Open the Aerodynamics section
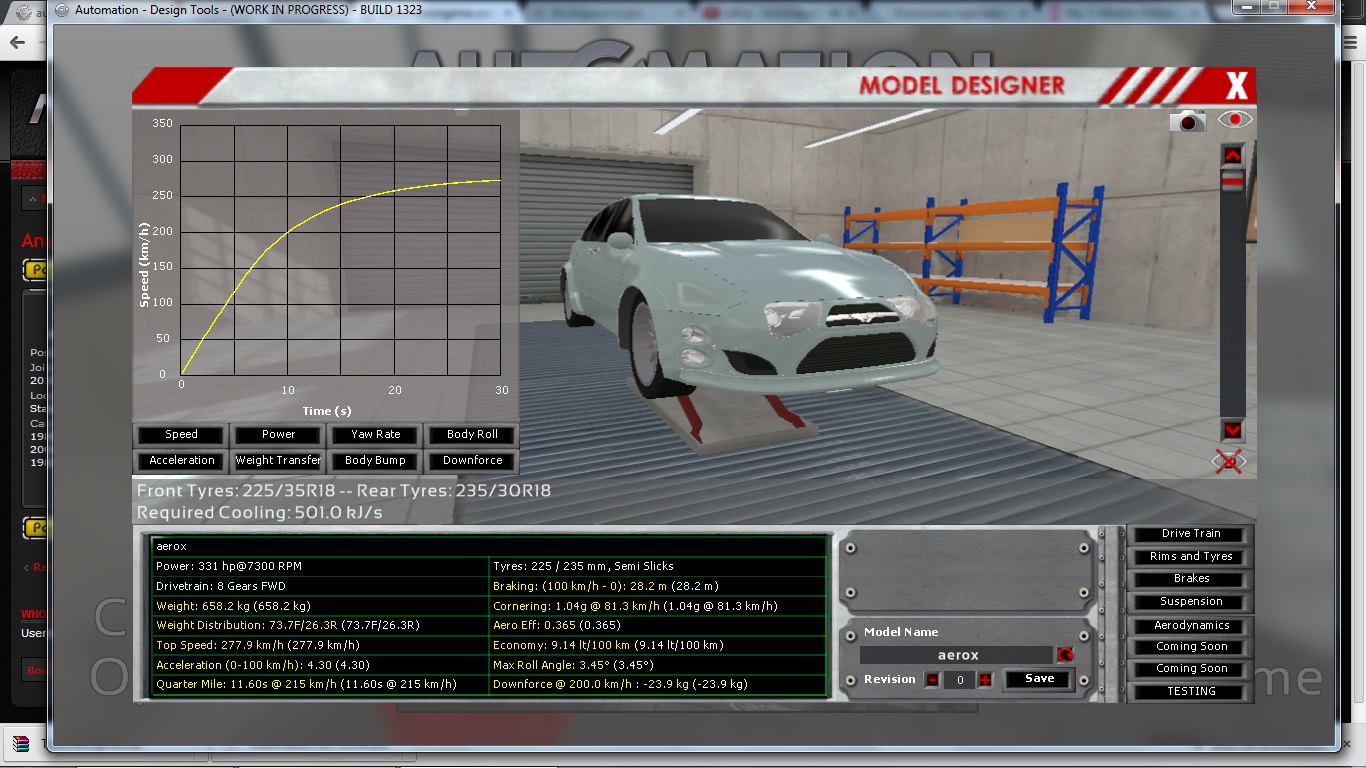The image size is (1366, 768). click(x=1190, y=626)
